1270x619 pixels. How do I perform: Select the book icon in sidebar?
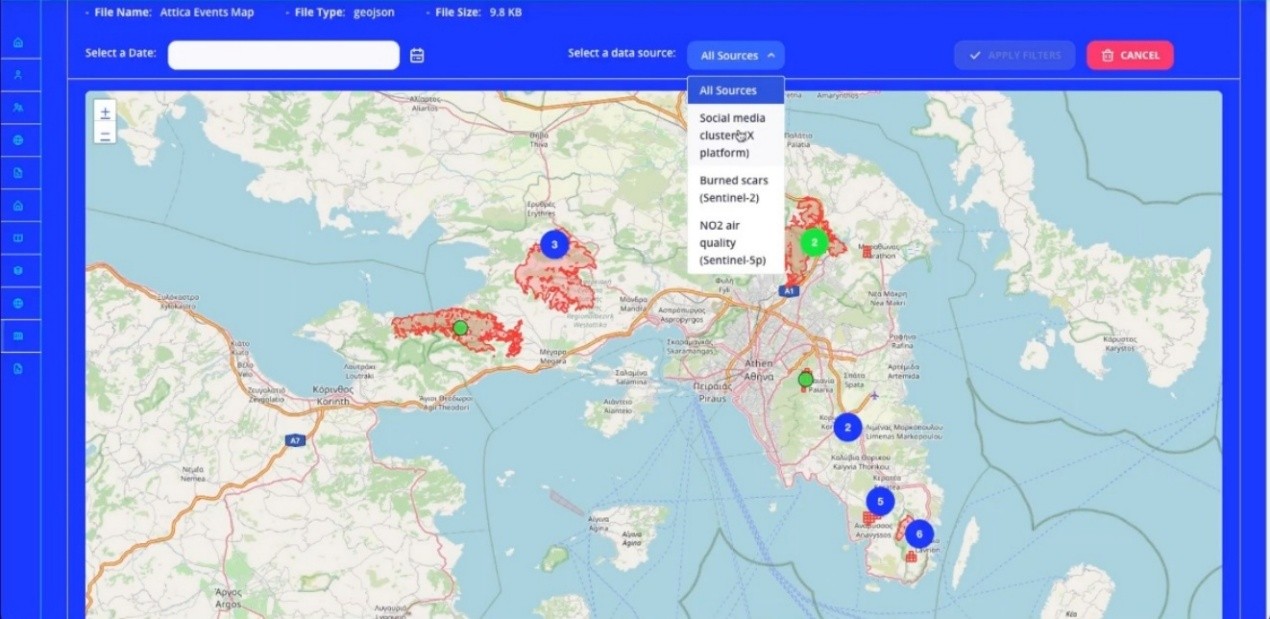tap(18, 239)
